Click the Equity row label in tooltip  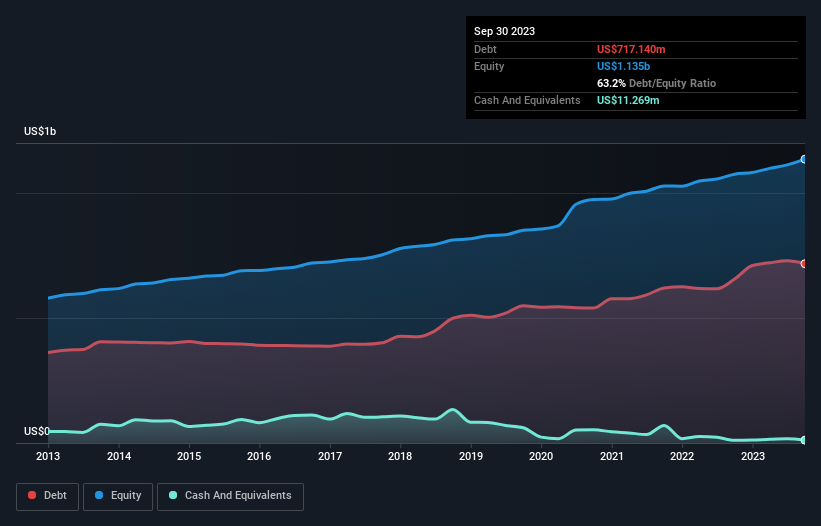[489, 66]
